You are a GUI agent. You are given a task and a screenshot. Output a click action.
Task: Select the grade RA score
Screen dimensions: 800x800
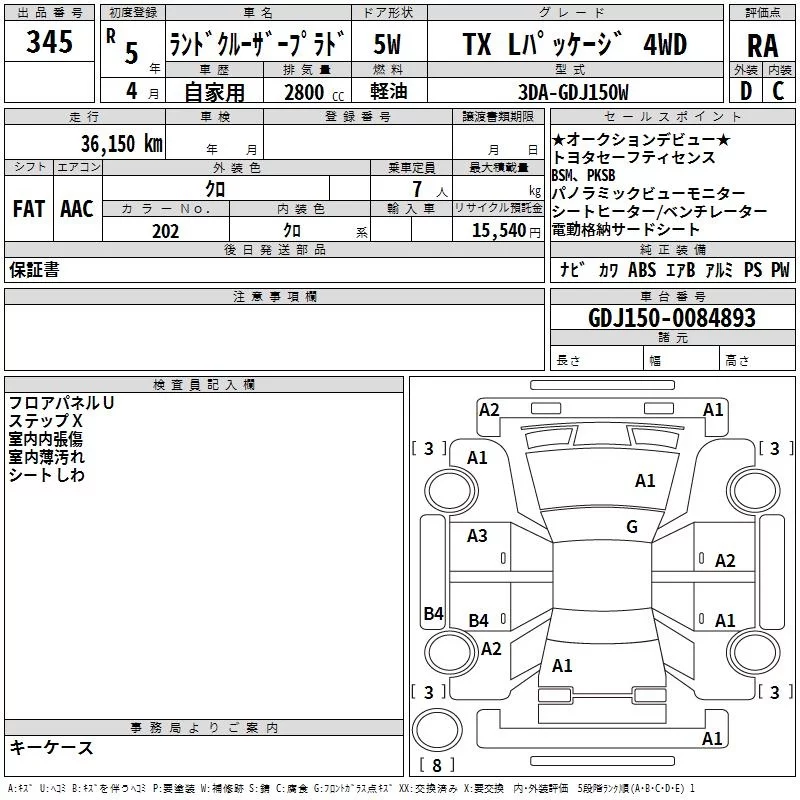coord(762,46)
